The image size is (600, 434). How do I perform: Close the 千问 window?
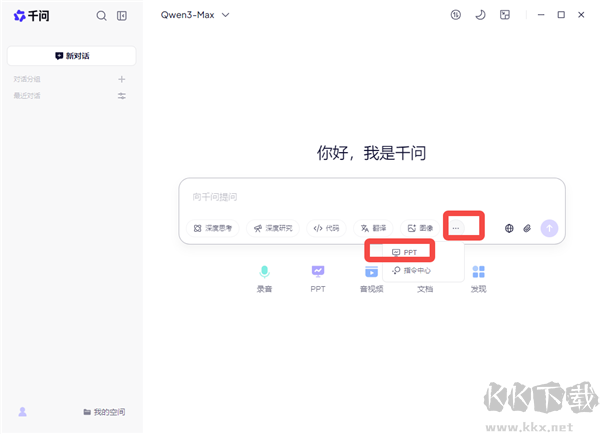click(x=581, y=15)
